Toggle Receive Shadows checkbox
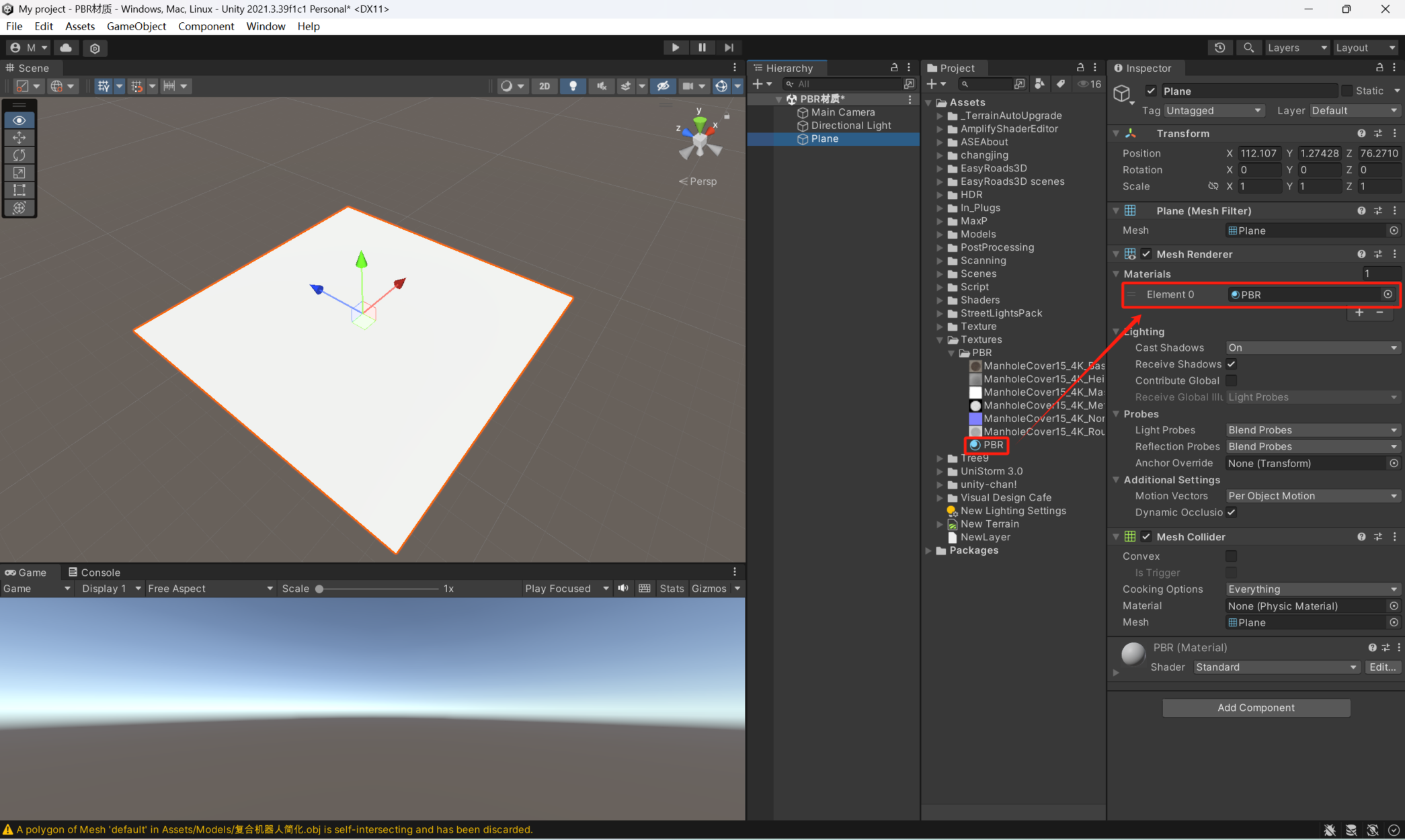Screen dimensions: 1405x840 pos(1231,364)
